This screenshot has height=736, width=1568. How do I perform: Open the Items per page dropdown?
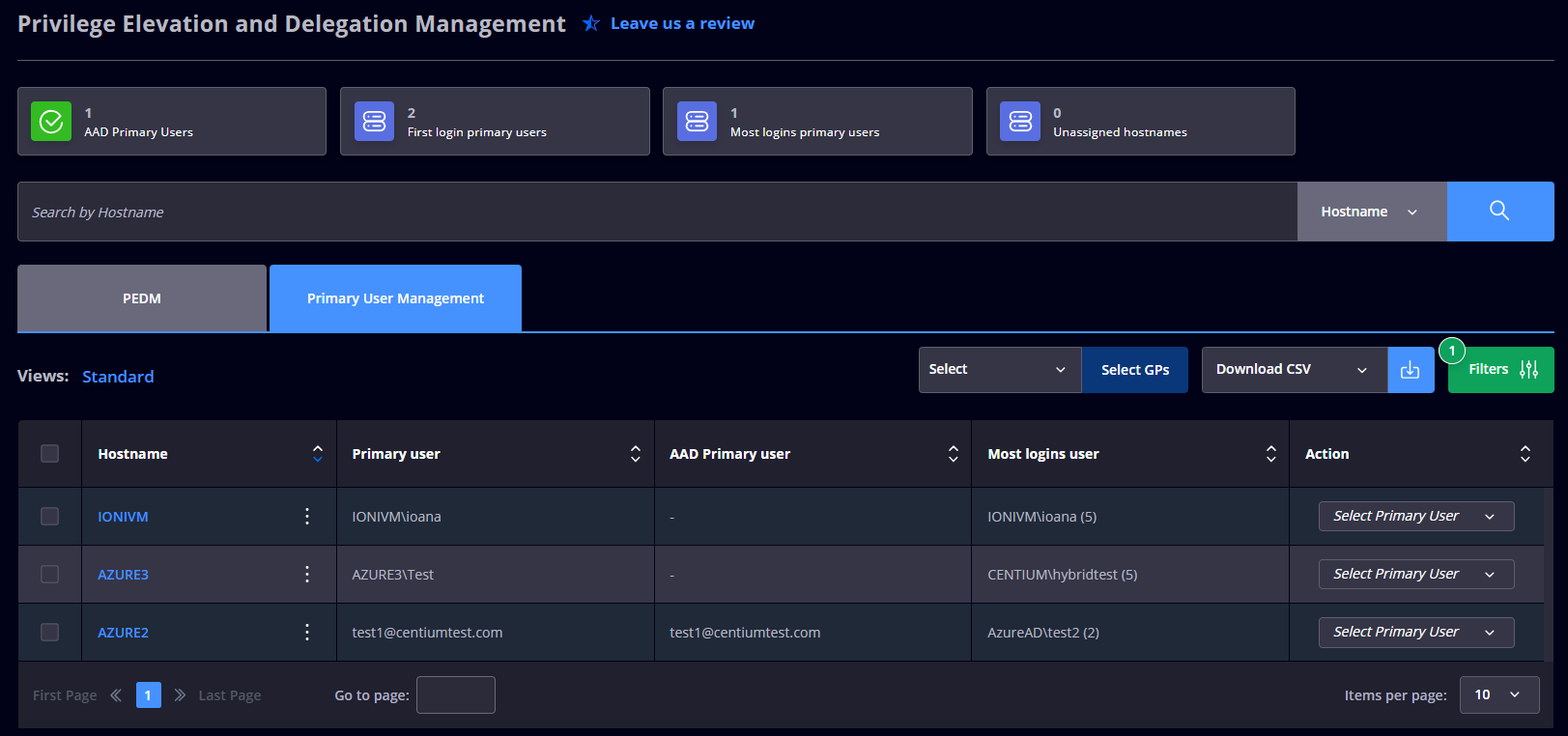coord(1499,695)
